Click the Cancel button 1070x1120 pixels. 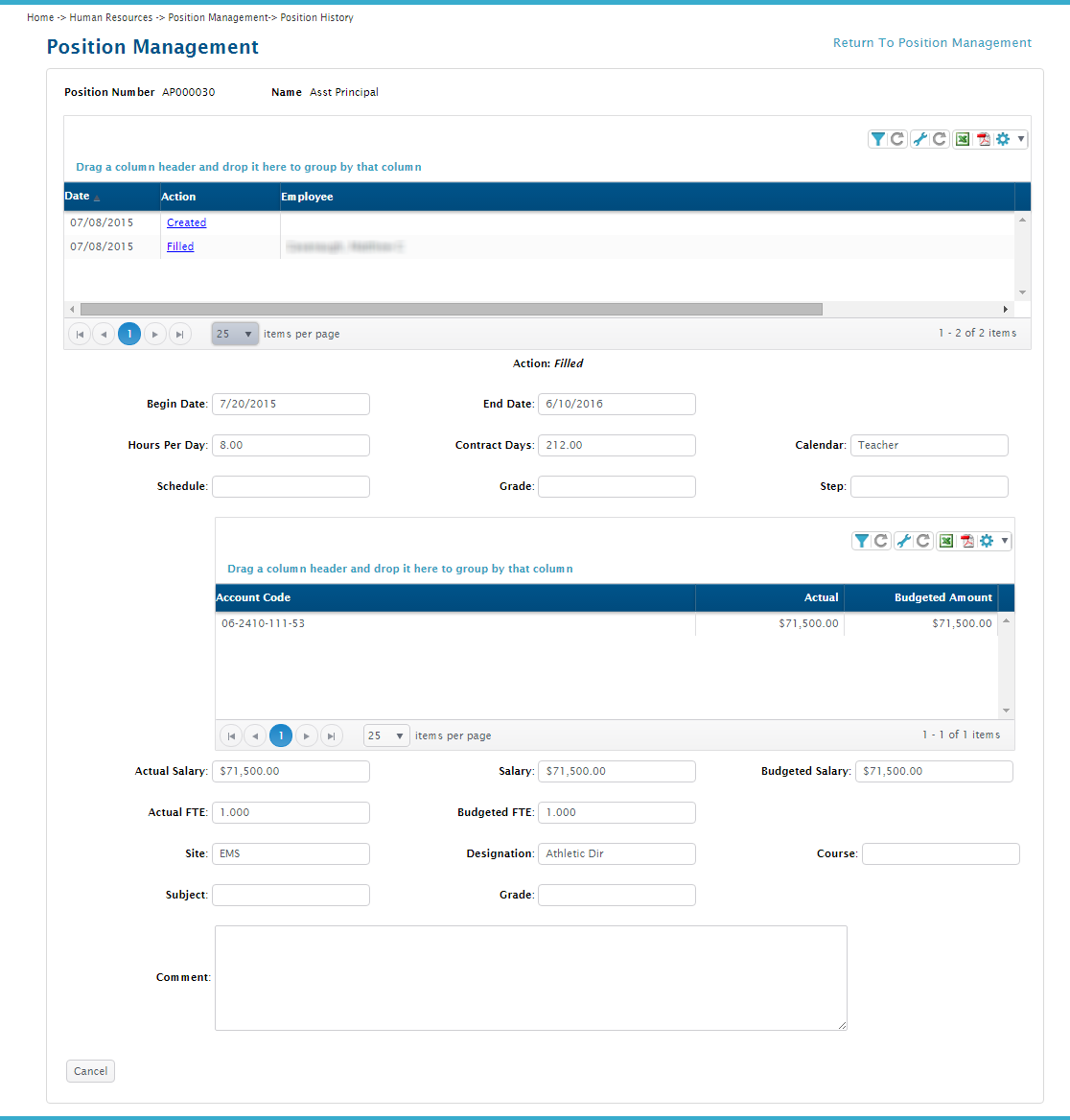click(x=91, y=1071)
